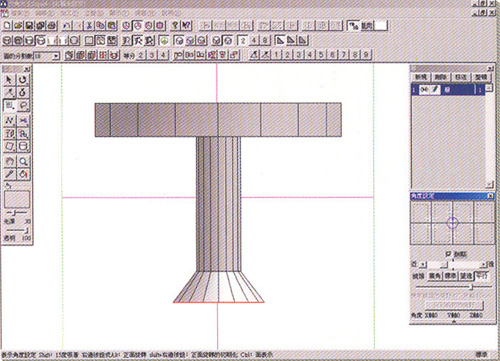Viewport: 500px width, 361px height.
Task: Choose the lasso selection tool
Action: coord(23,106)
